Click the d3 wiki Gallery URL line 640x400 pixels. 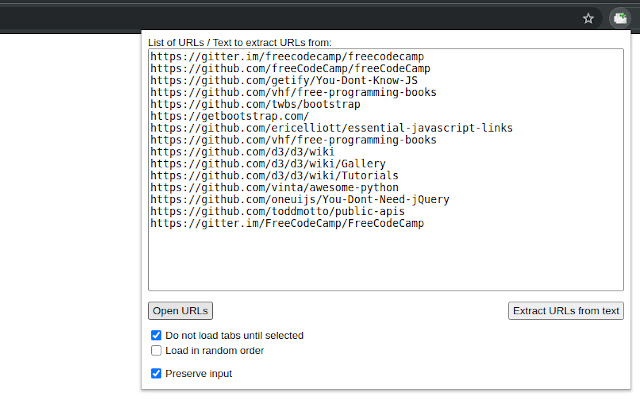point(255,164)
